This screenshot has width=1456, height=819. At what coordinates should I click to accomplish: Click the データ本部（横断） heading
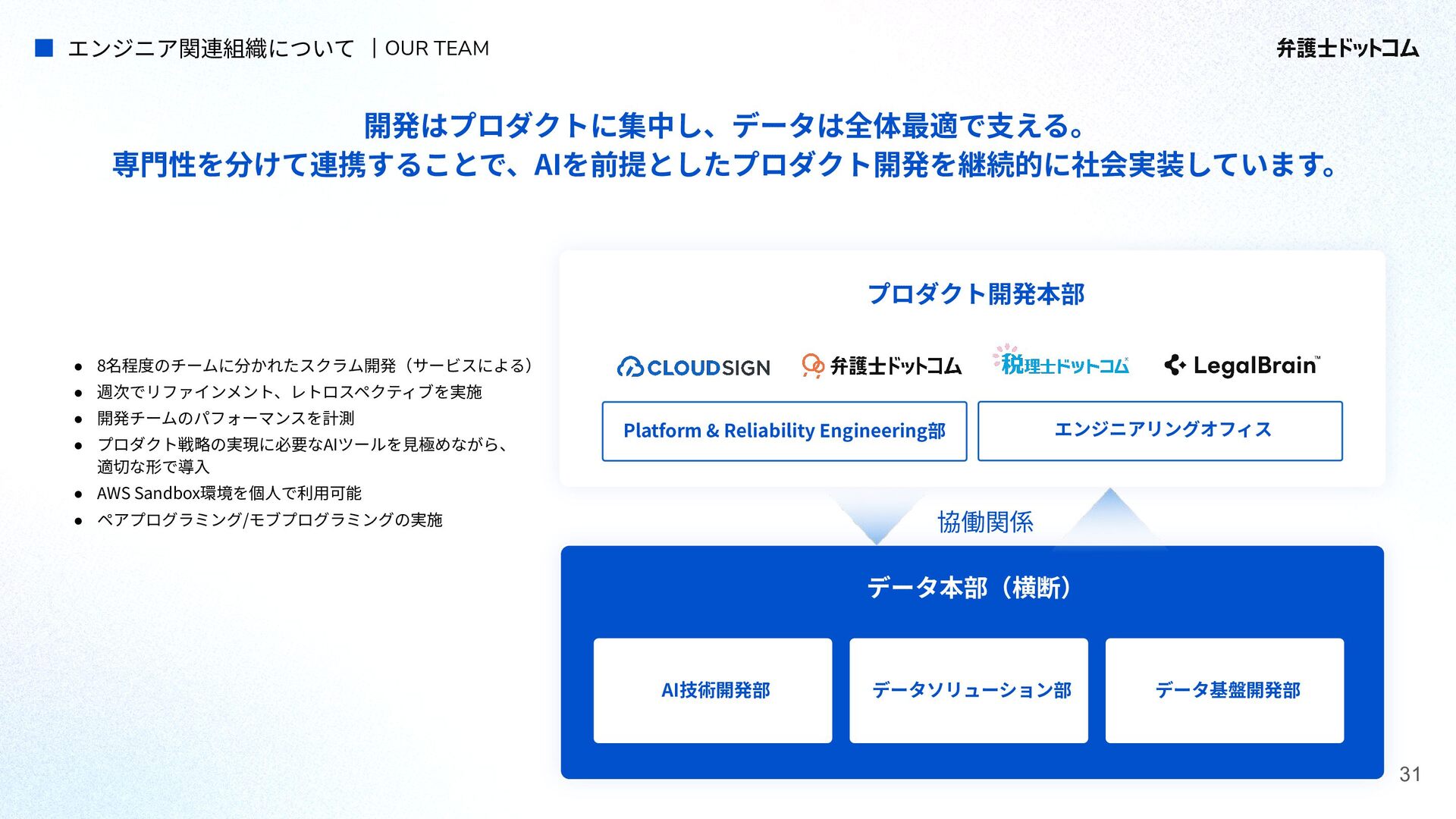tap(971, 588)
